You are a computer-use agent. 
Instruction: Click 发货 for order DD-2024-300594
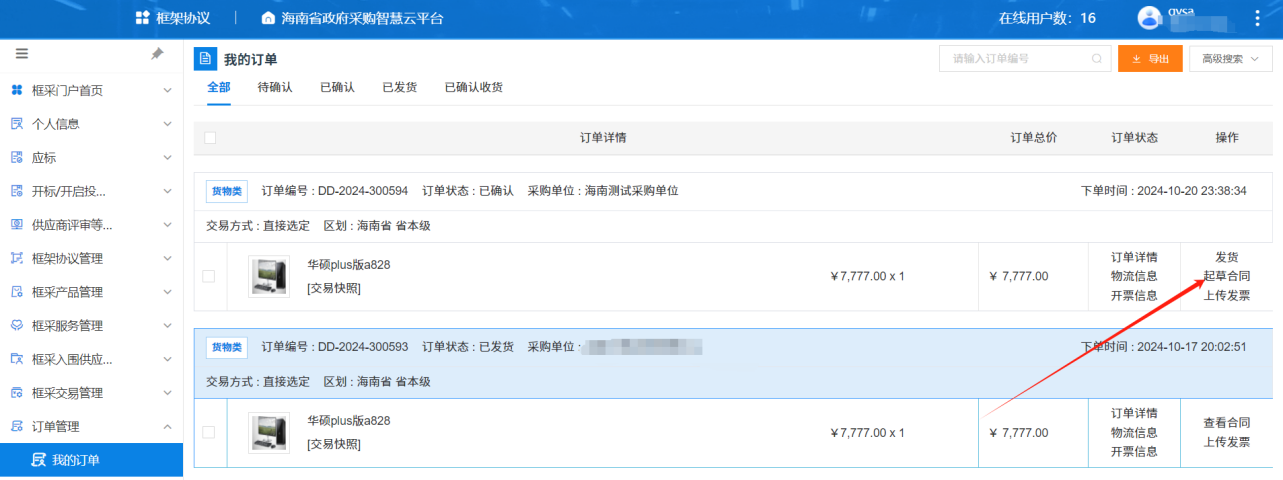pyautogui.click(x=1227, y=257)
